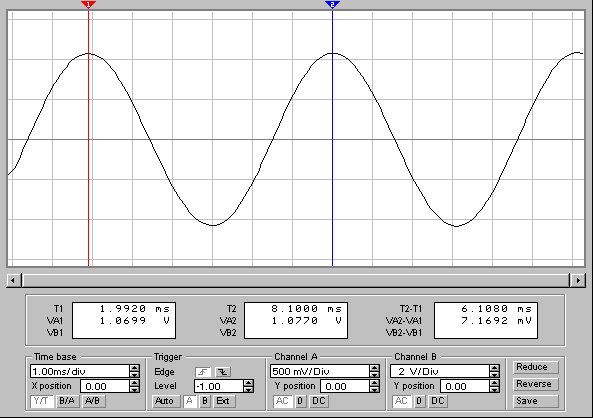Image resolution: width=593 pixels, height=418 pixels.
Task: Click left arrow of horizontal scrollbar
Action: tap(13, 280)
